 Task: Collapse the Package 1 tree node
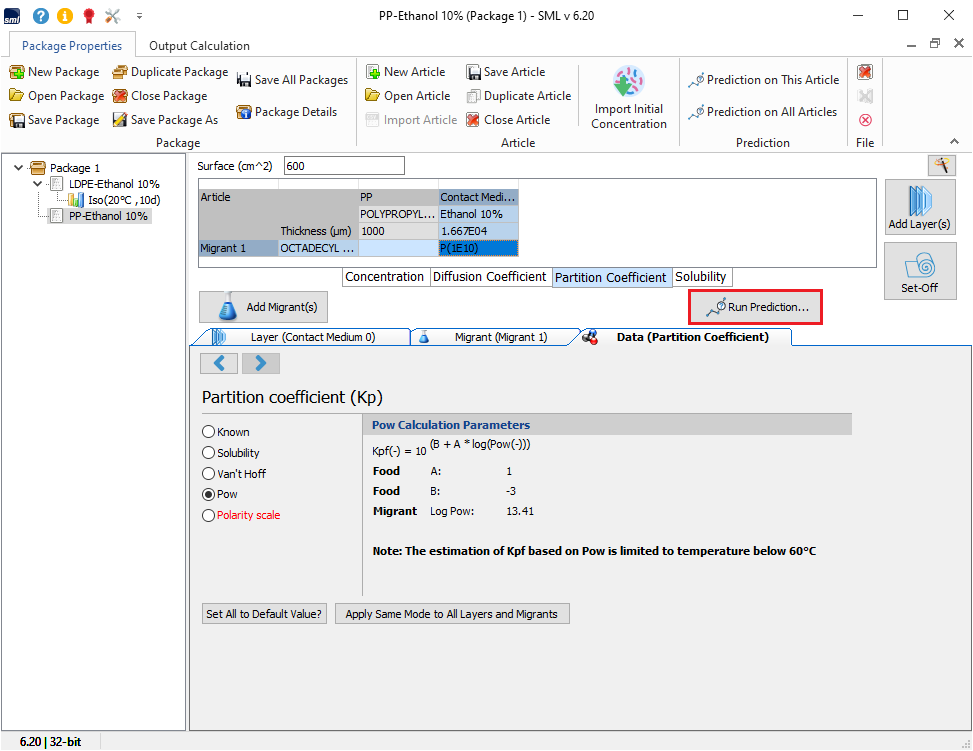coord(19,168)
